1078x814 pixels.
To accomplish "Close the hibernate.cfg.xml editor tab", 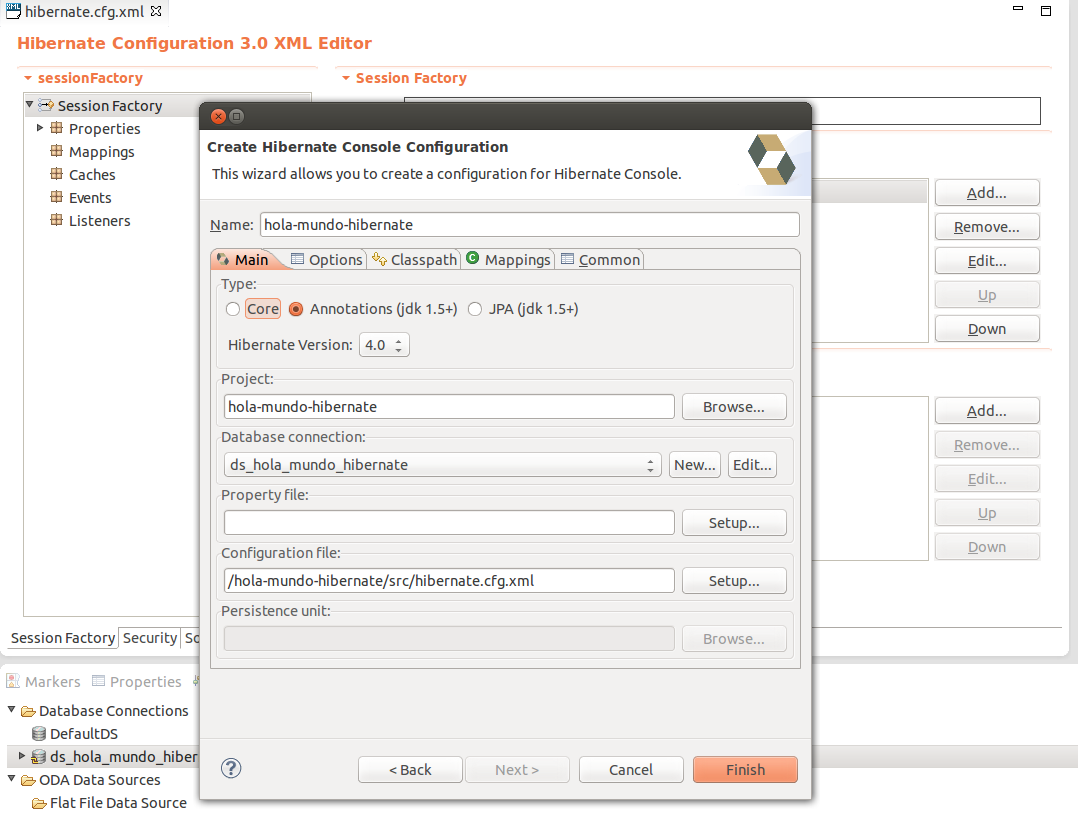I will [156, 11].
